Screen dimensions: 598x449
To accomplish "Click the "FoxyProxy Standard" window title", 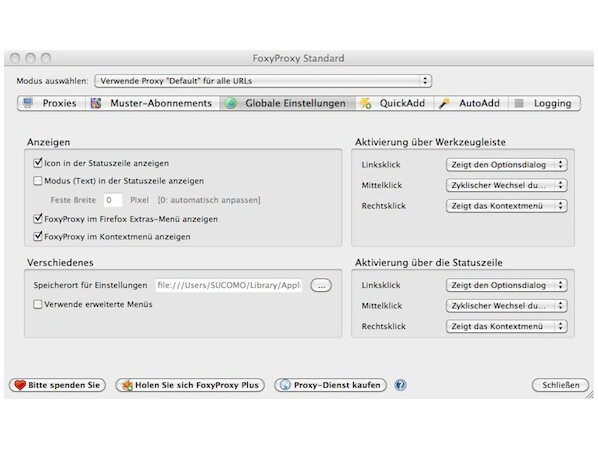I will point(298,58).
